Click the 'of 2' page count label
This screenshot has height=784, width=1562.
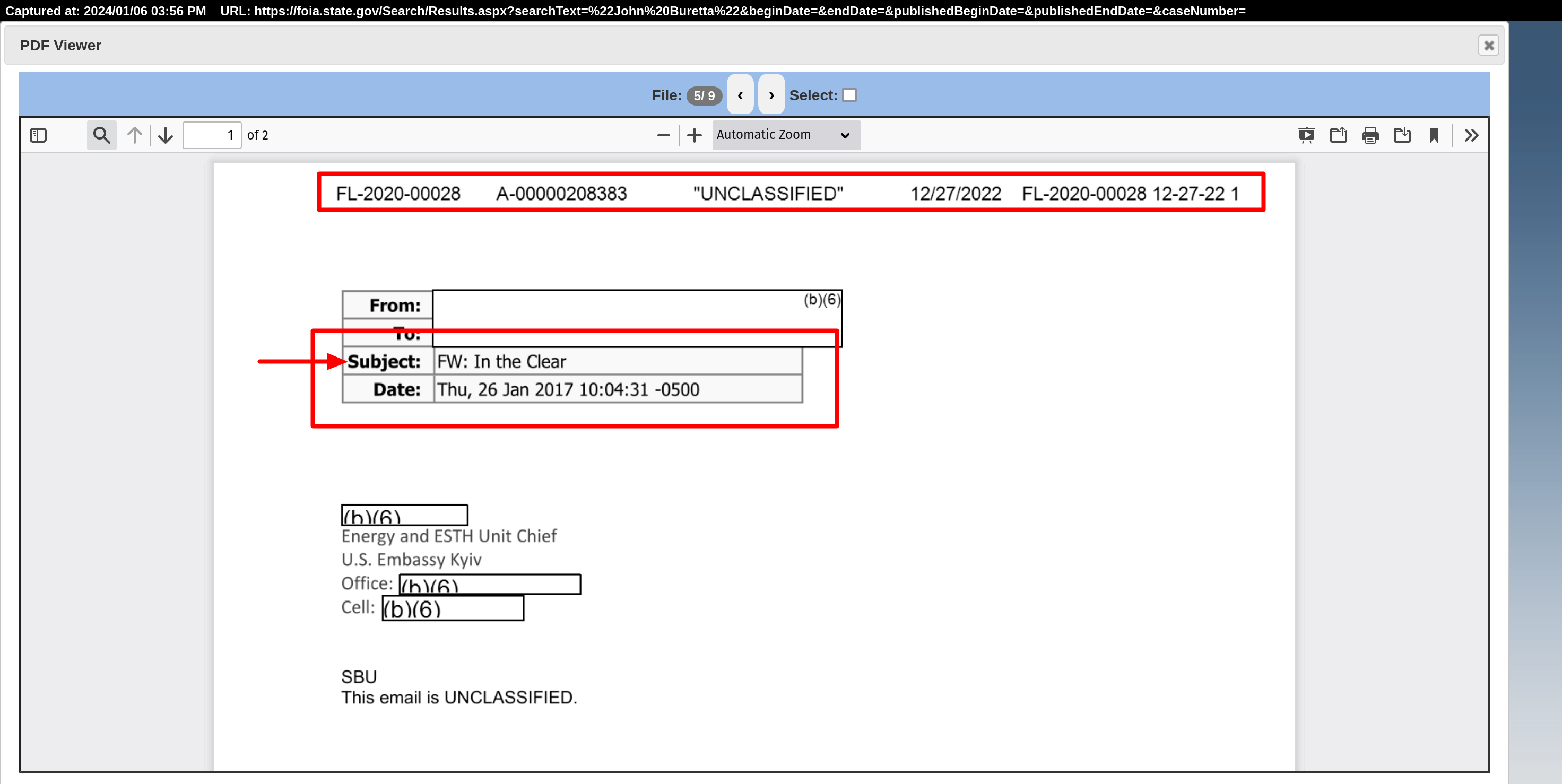258,135
